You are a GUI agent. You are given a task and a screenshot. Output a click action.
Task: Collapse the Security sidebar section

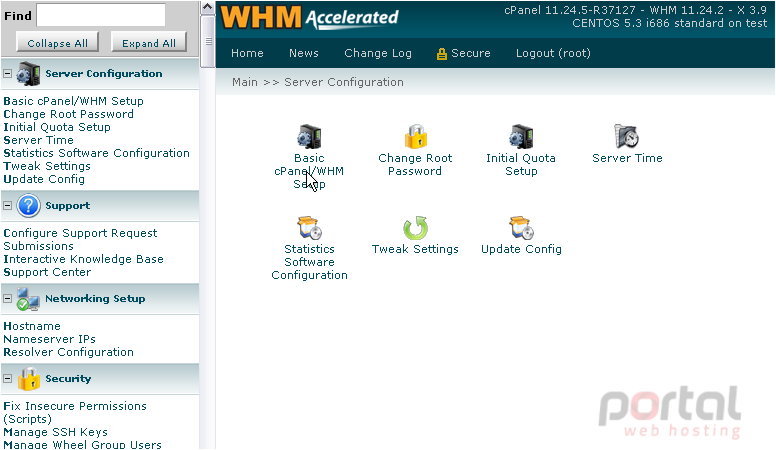[x=7, y=379]
